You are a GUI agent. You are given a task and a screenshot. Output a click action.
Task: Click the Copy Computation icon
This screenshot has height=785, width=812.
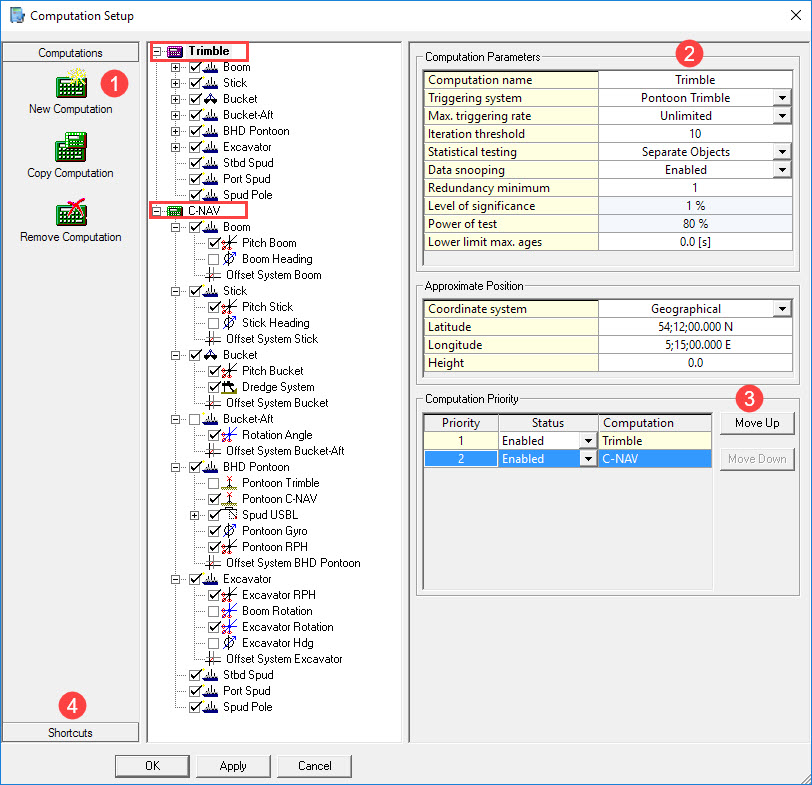tap(69, 149)
